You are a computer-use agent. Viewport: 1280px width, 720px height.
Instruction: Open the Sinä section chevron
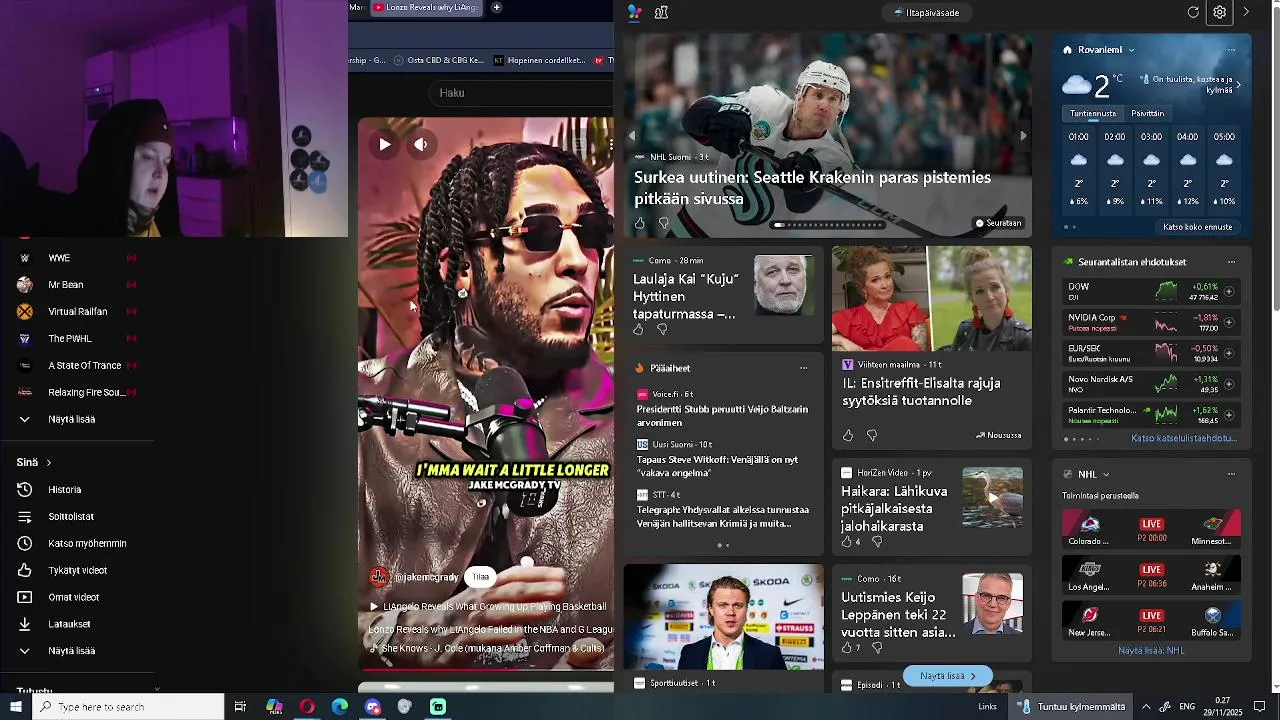[48, 463]
